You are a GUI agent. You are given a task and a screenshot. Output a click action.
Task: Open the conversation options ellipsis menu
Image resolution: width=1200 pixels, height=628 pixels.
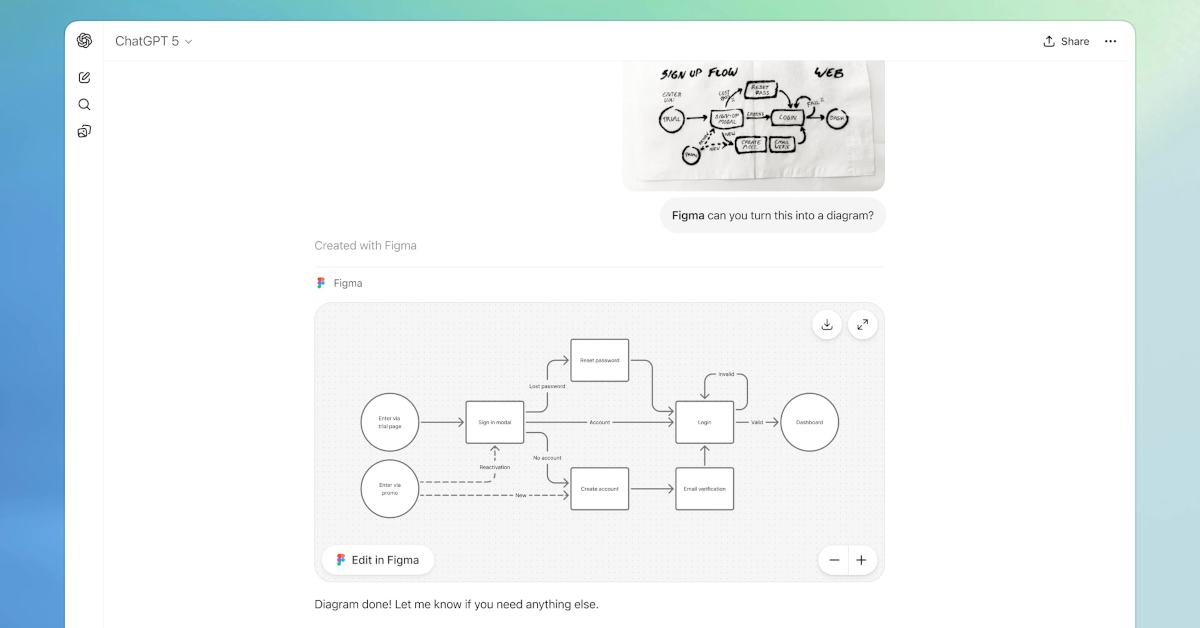1110,41
